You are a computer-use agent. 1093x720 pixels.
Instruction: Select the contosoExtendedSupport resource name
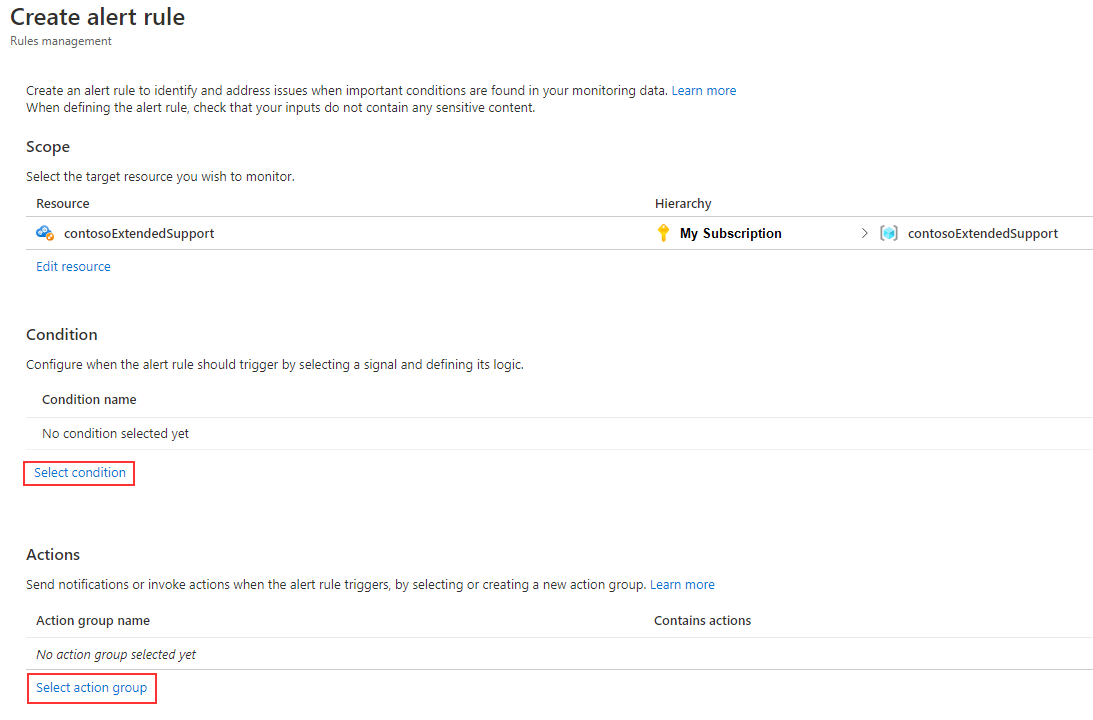139,233
